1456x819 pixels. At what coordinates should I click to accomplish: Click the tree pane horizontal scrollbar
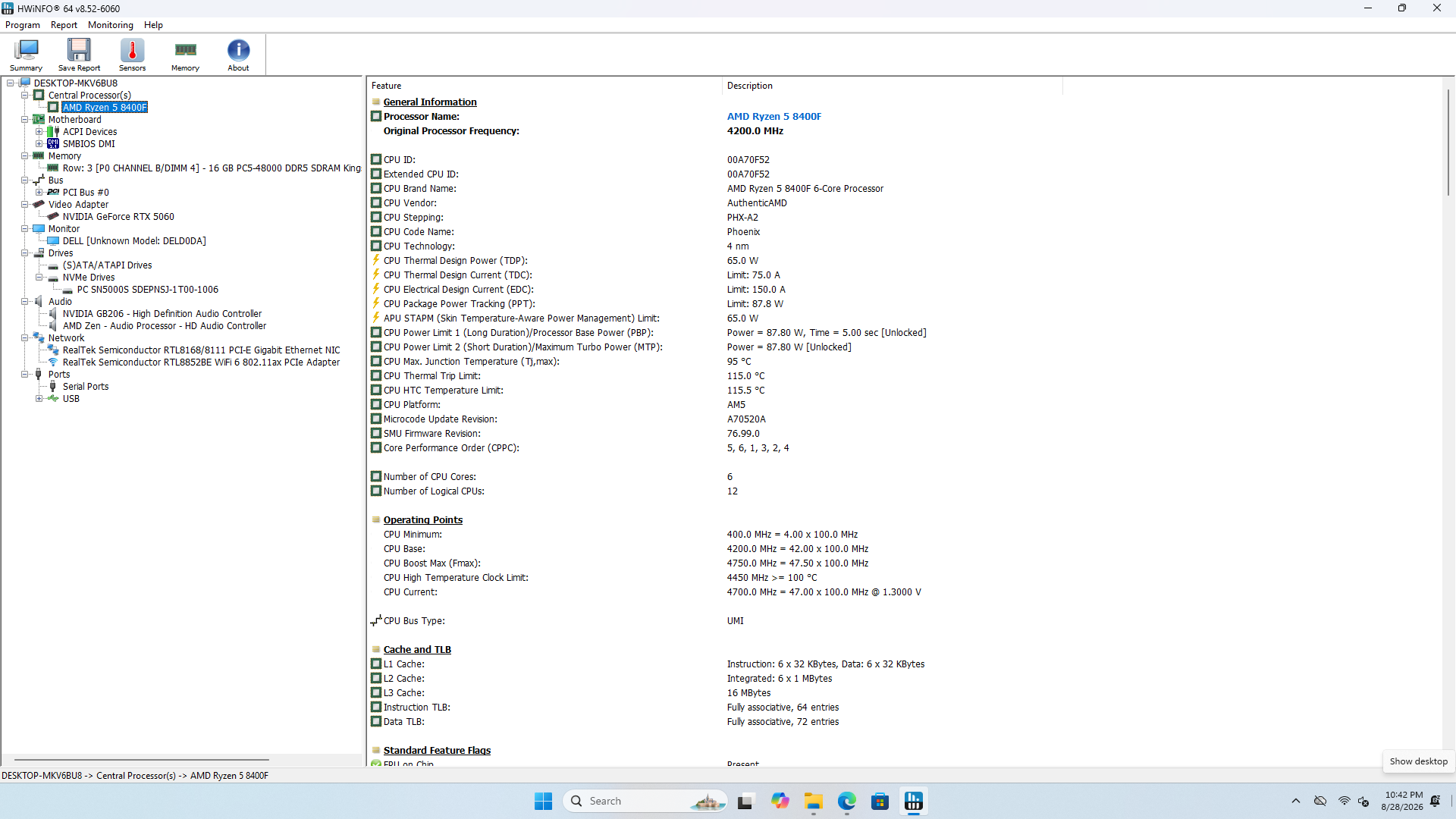[142, 759]
